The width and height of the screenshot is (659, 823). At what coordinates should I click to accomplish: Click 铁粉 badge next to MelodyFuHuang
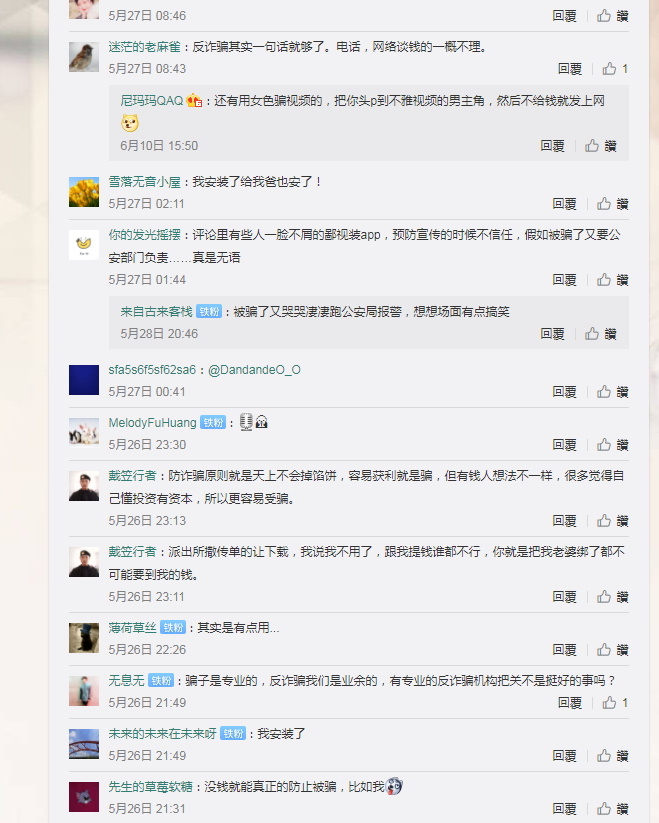(x=213, y=423)
